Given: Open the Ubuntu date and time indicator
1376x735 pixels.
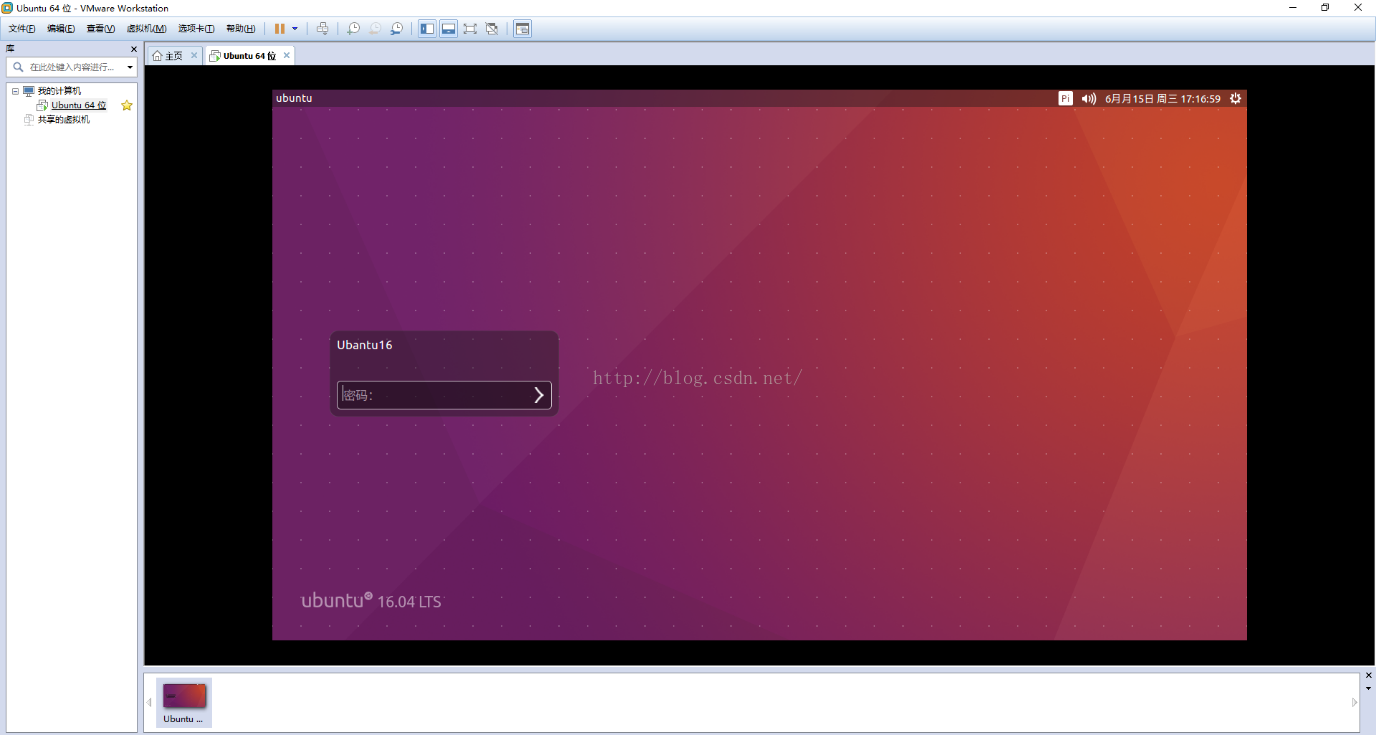Looking at the screenshot, I should 1163,99.
